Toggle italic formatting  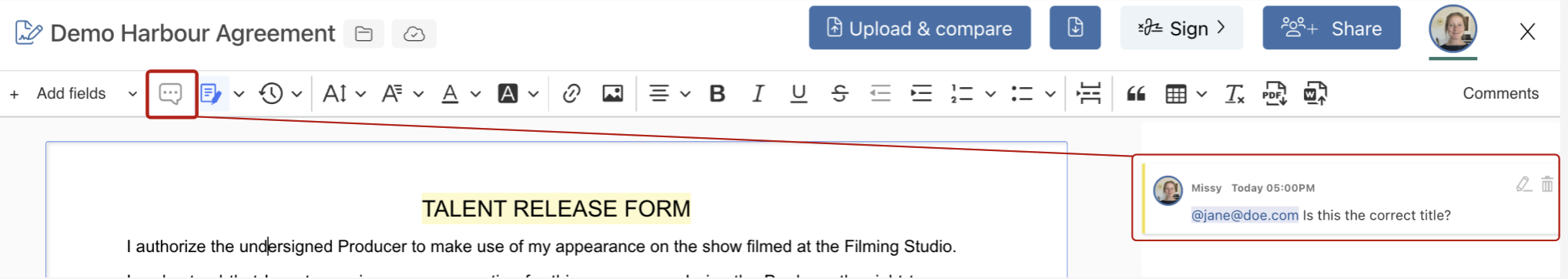[758, 94]
